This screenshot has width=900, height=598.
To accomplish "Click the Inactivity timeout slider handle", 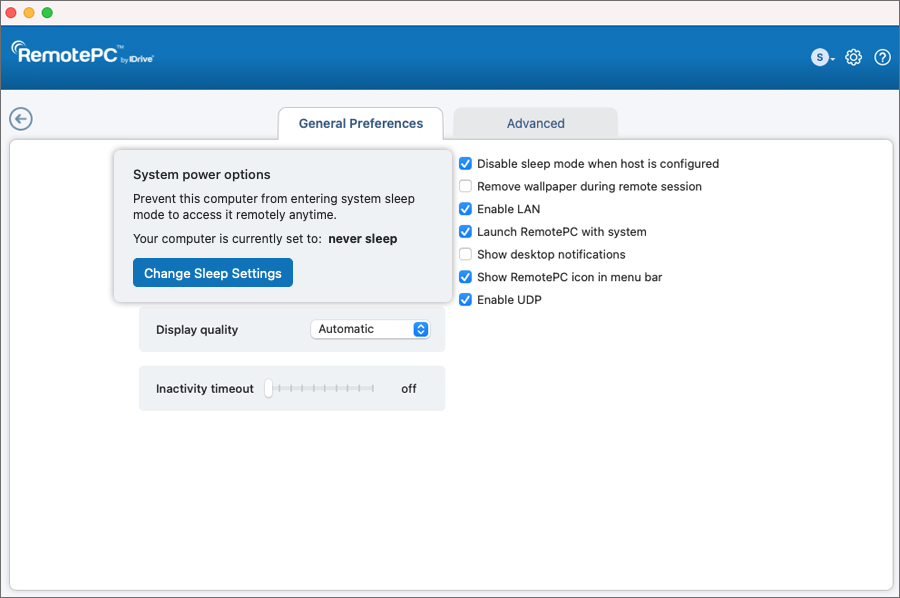I will tap(268, 388).
